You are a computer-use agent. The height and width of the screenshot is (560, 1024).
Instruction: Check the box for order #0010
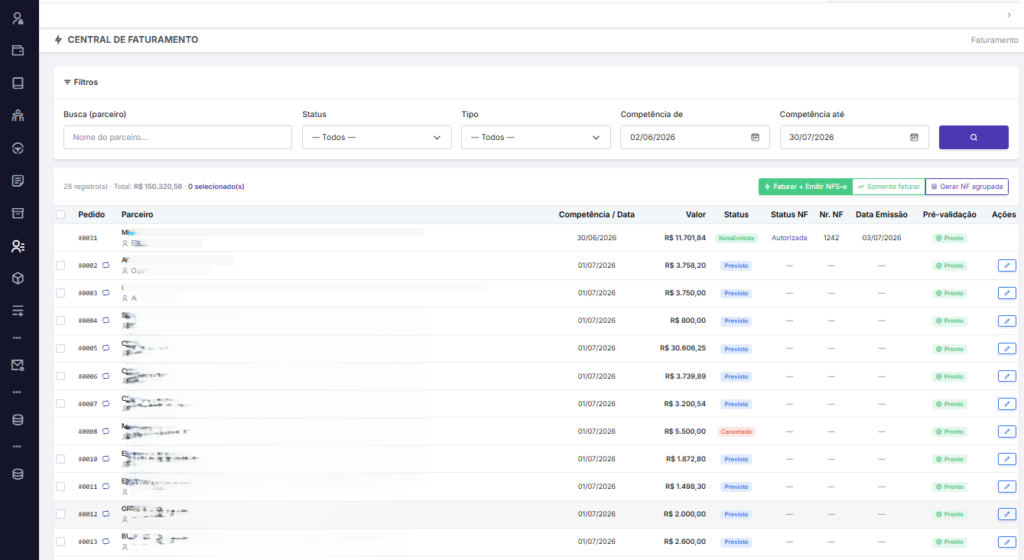point(61,459)
